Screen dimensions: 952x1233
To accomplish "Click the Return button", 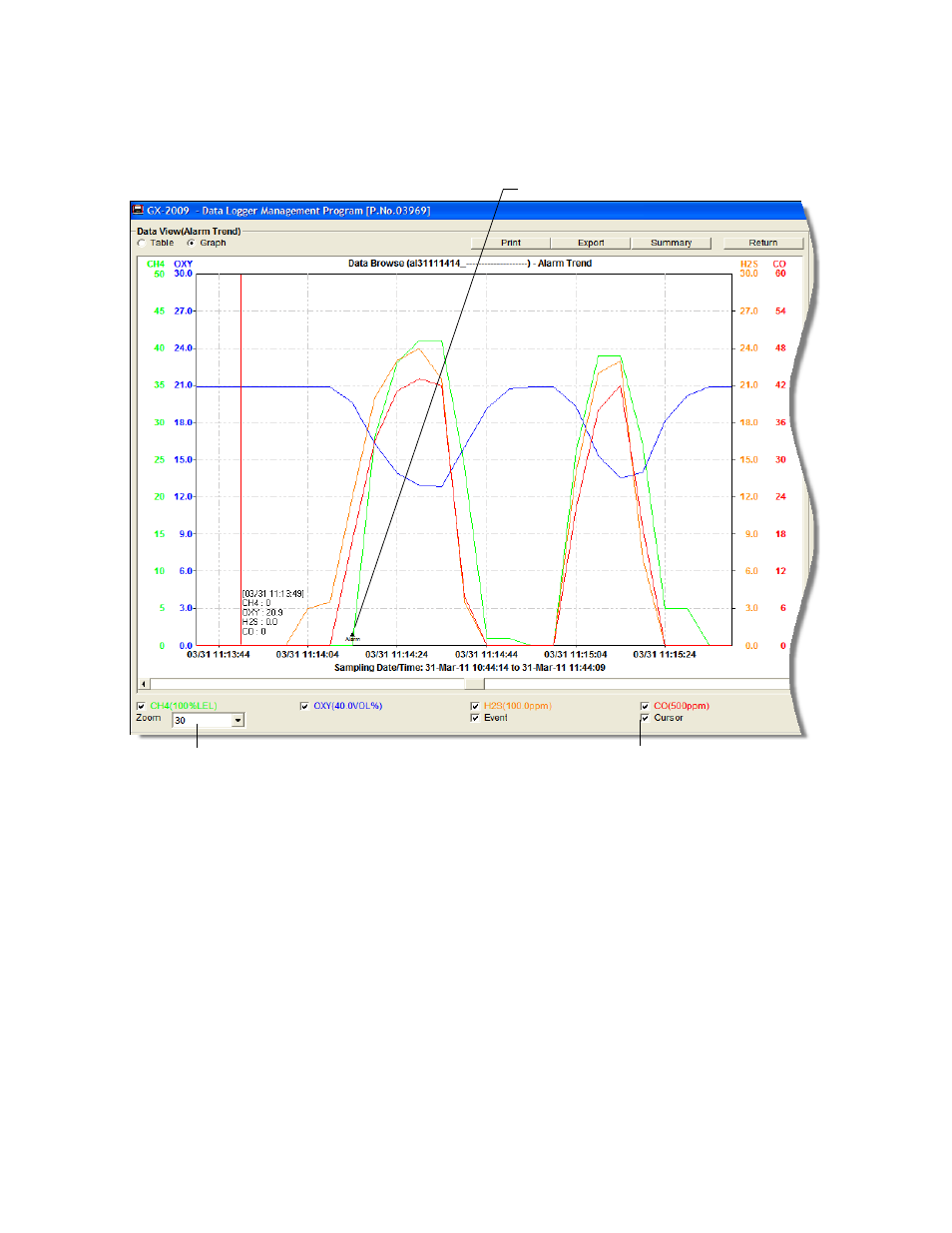I will tap(763, 243).
